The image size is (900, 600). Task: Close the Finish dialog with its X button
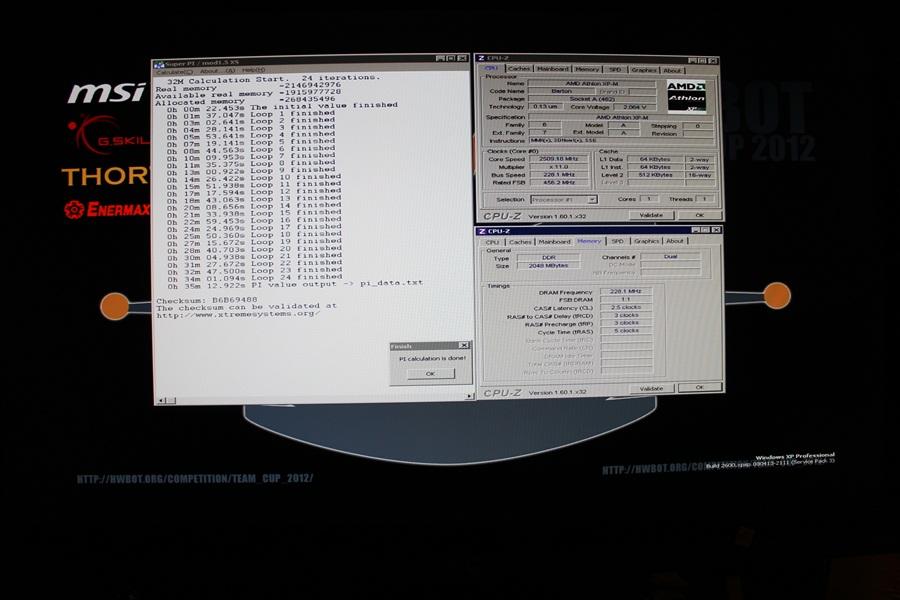coord(463,346)
